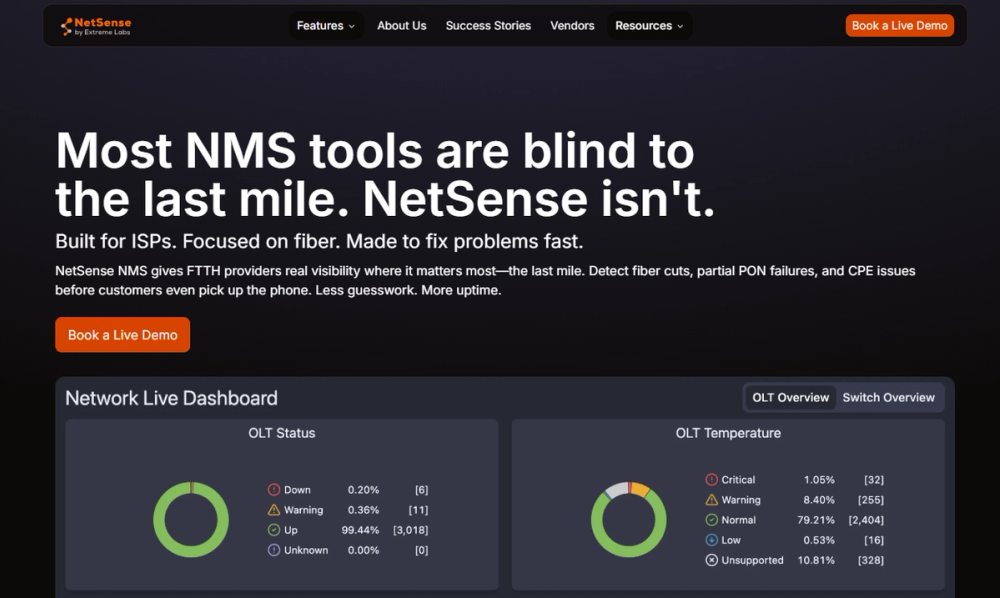This screenshot has height=598, width=1000.
Task: Click the [11] Warning count
Action: click(x=418, y=509)
